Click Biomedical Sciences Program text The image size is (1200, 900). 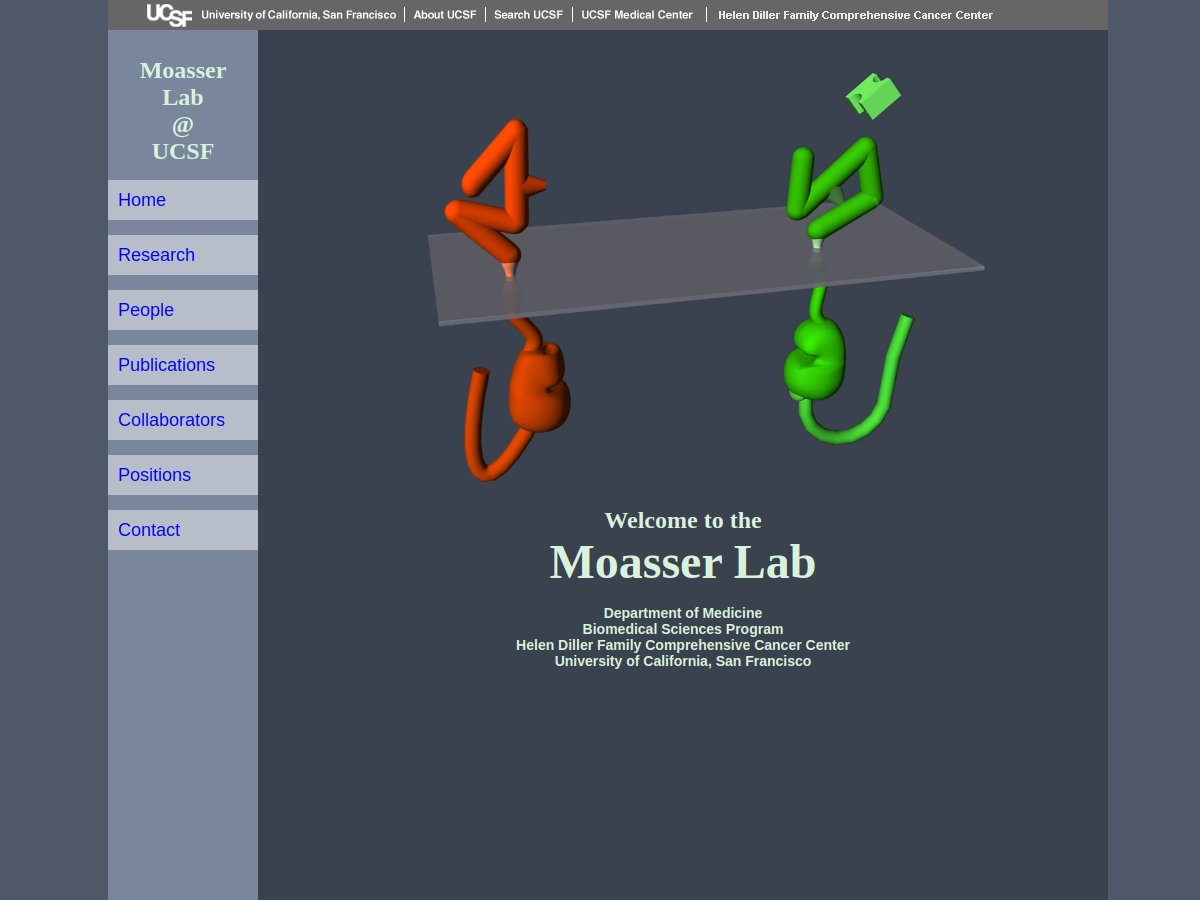[683, 629]
